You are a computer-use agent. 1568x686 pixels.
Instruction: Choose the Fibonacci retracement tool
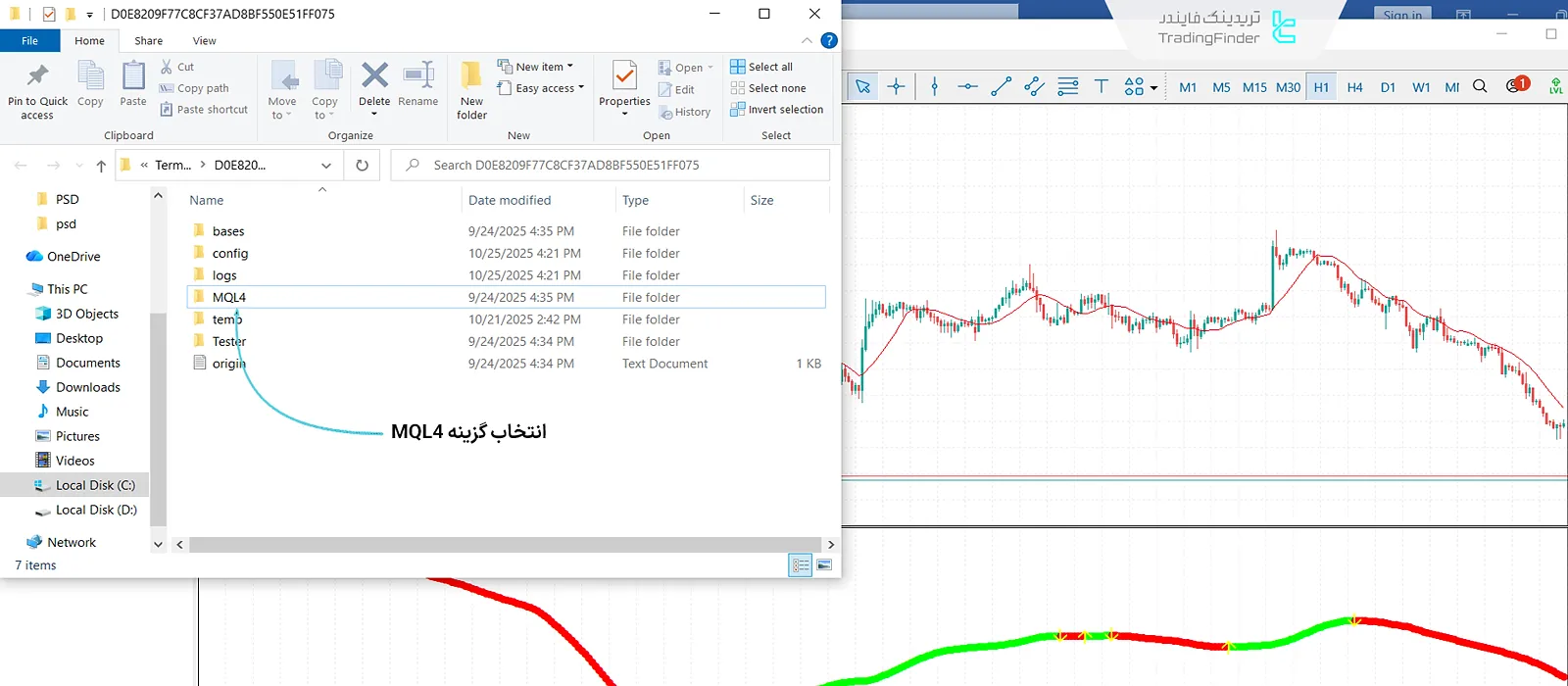pos(1068,86)
